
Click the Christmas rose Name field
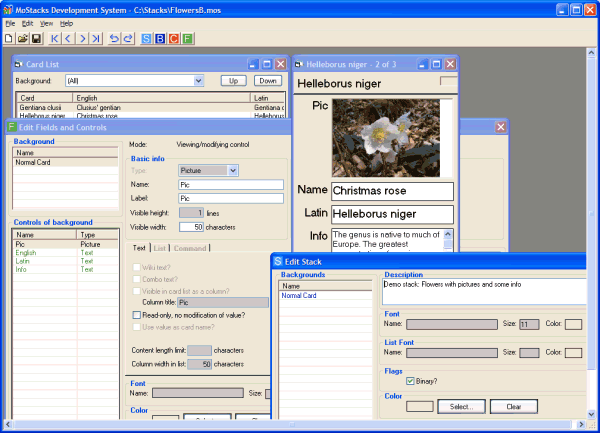pyautogui.click(x=392, y=190)
